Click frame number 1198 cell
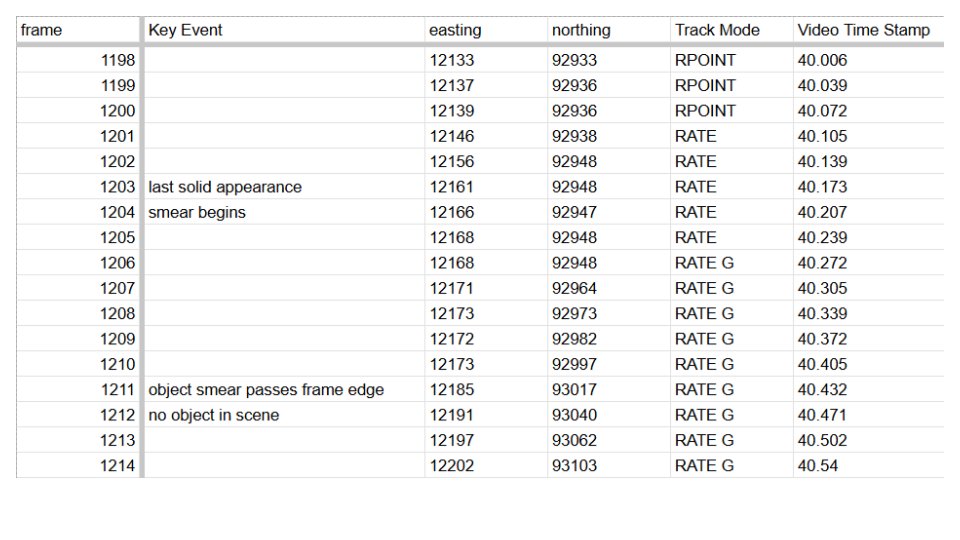 click(x=78, y=60)
